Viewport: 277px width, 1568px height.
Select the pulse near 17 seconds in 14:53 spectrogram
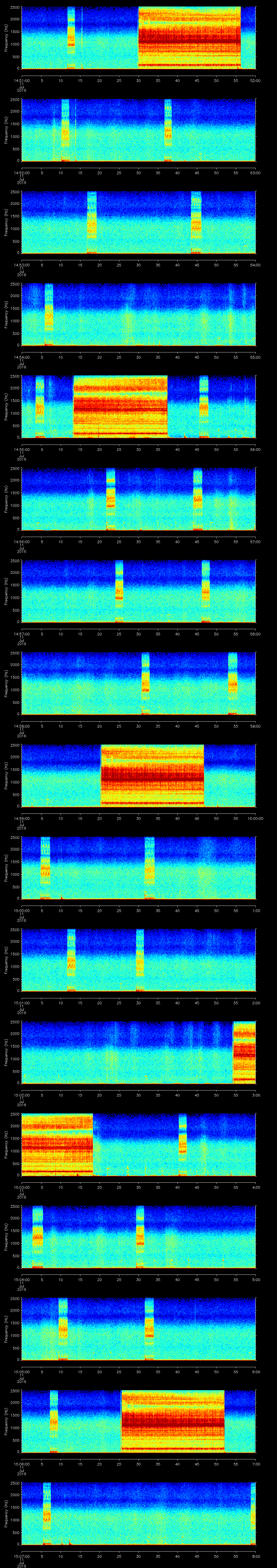[x=92, y=222]
